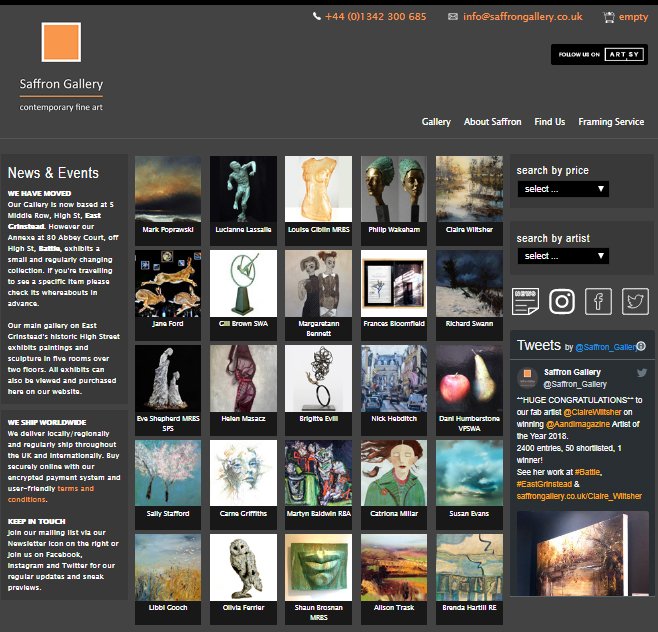The width and height of the screenshot is (658, 632).
Task: Open the Helen Masacz painting thumbnail
Action: [x=243, y=378]
